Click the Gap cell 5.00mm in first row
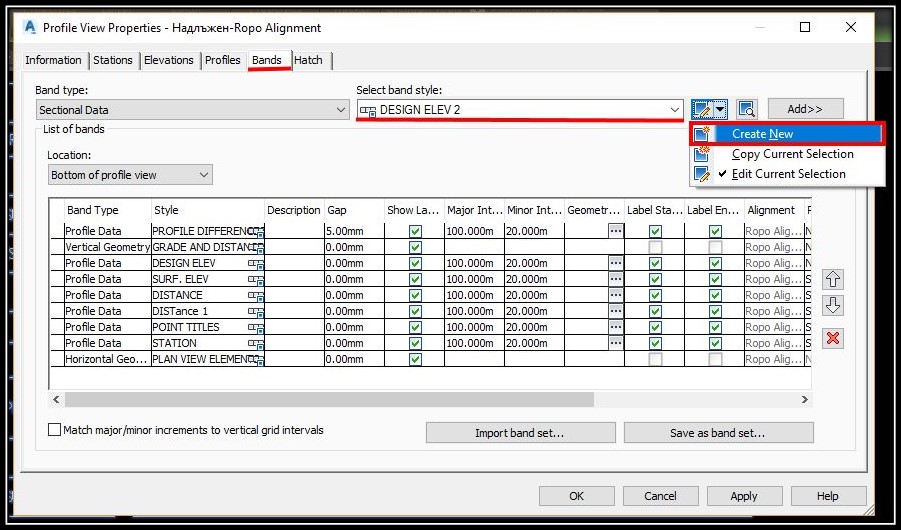901x530 pixels. tap(353, 231)
